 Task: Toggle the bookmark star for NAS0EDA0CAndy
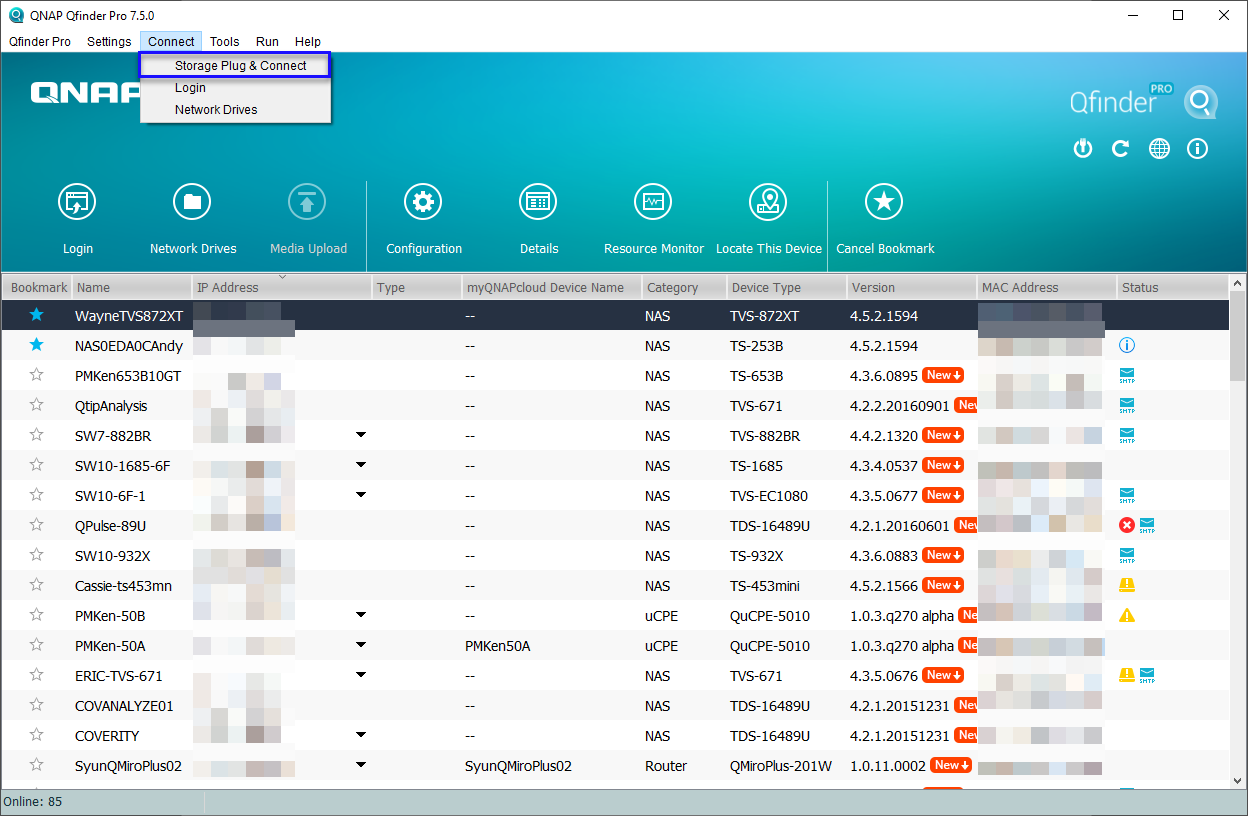pos(37,345)
